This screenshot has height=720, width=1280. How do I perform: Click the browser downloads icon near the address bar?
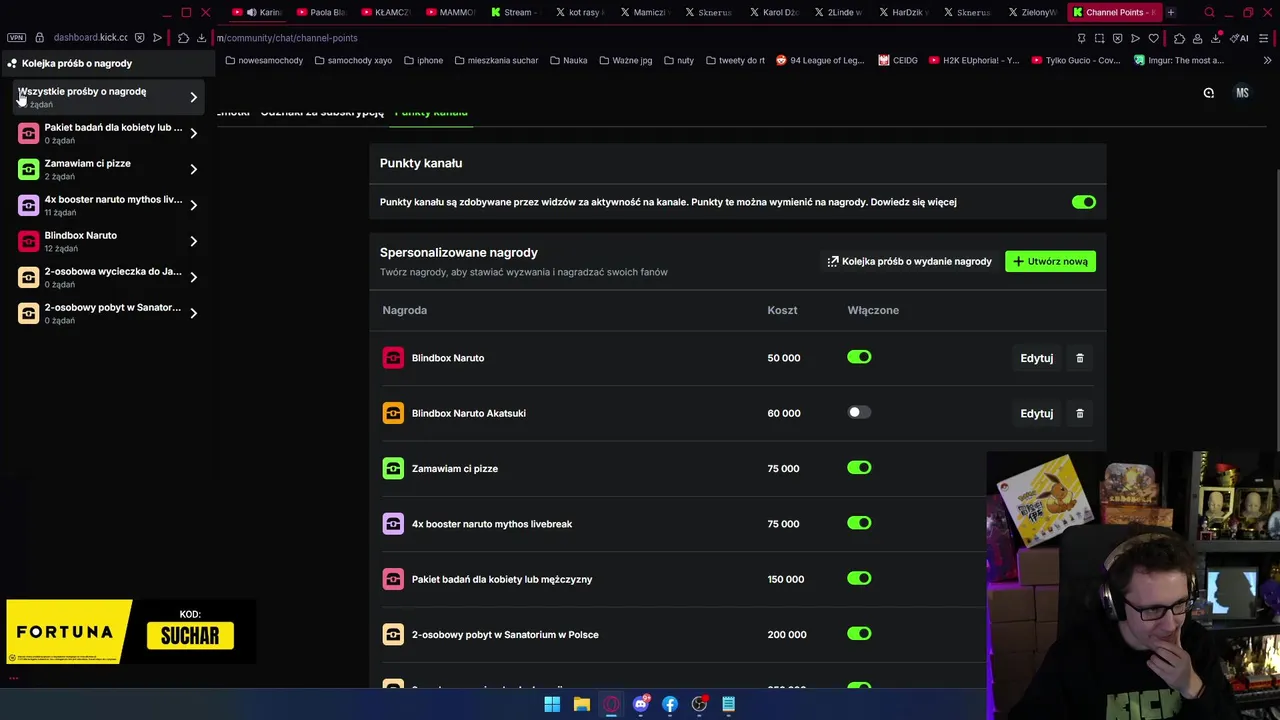201,38
